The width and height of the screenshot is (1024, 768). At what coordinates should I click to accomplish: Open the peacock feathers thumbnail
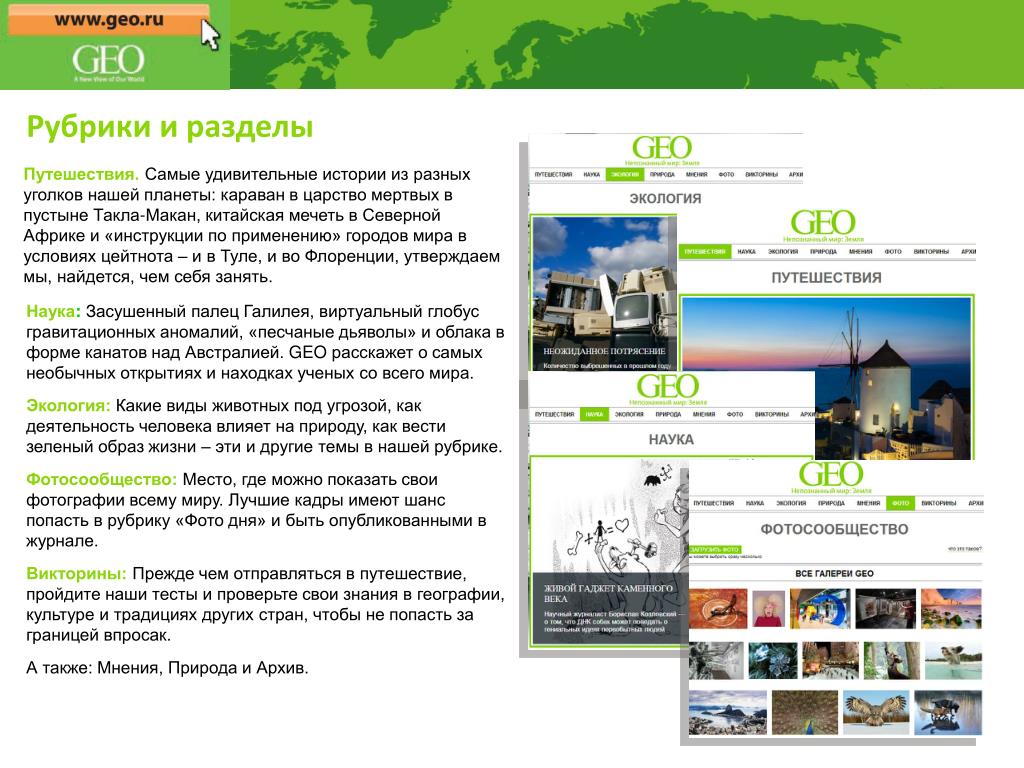pyautogui.click(x=805, y=712)
